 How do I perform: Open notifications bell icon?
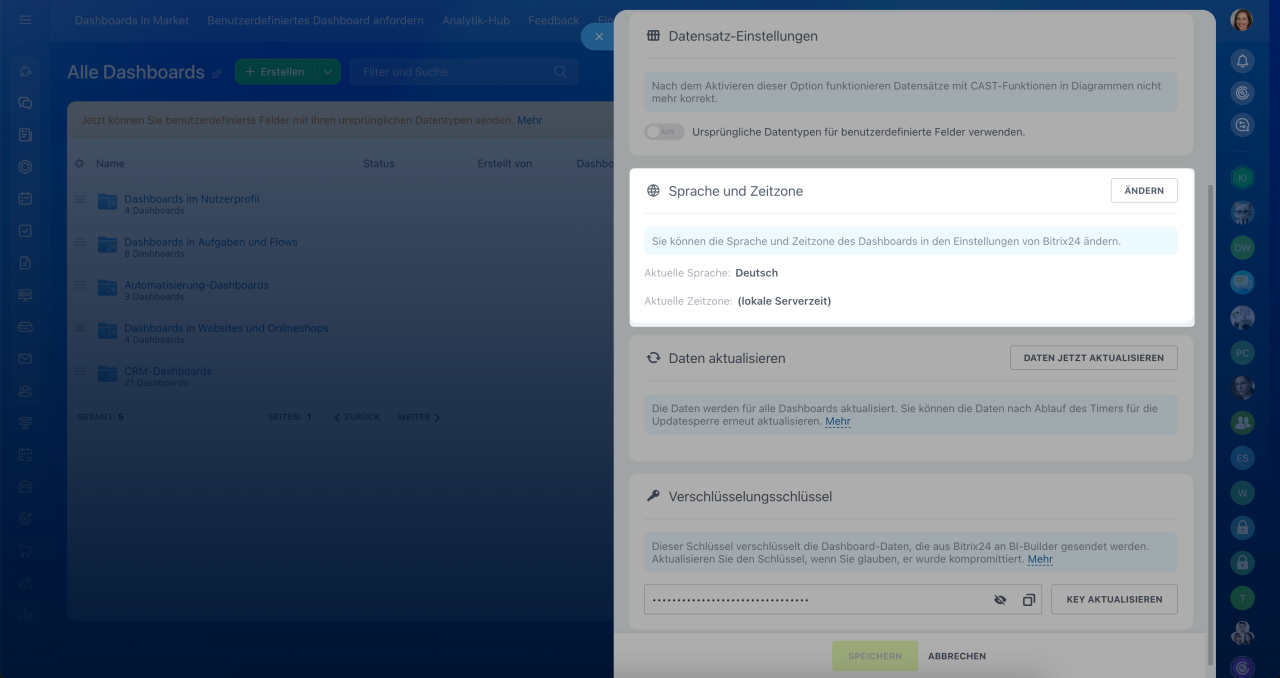1242,61
